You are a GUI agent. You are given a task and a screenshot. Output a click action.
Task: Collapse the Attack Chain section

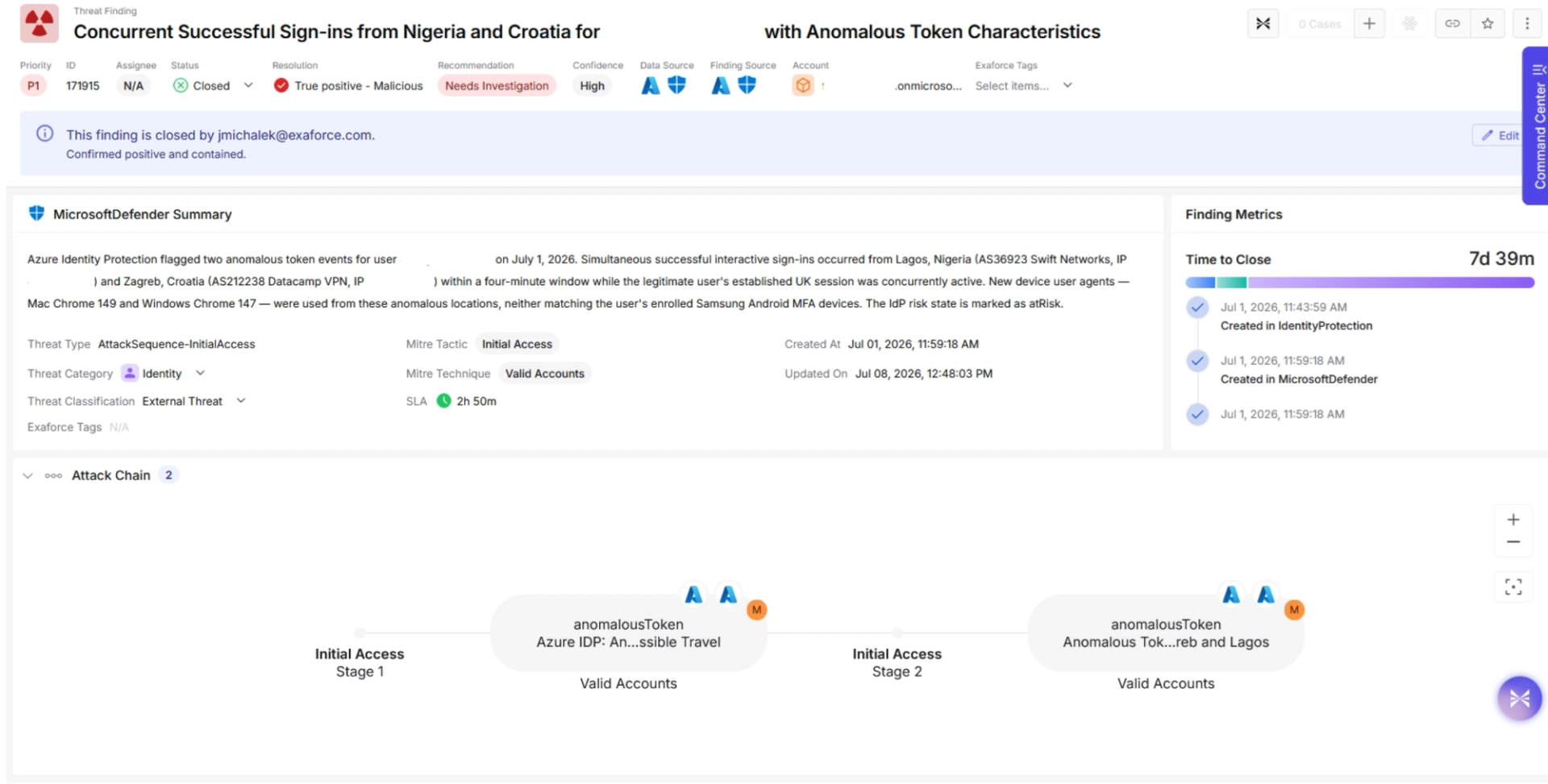coord(28,475)
